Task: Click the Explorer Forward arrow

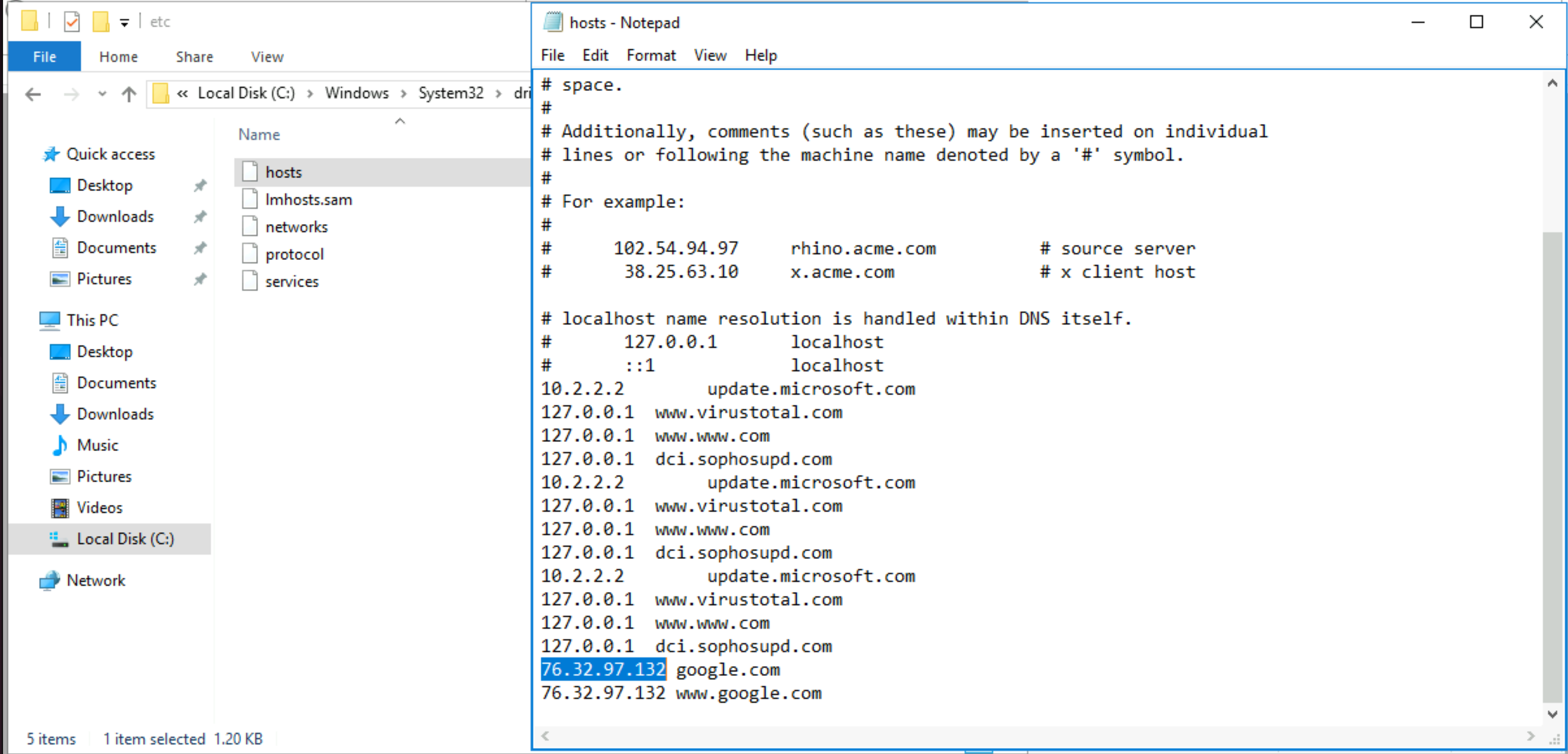Action: click(x=71, y=94)
